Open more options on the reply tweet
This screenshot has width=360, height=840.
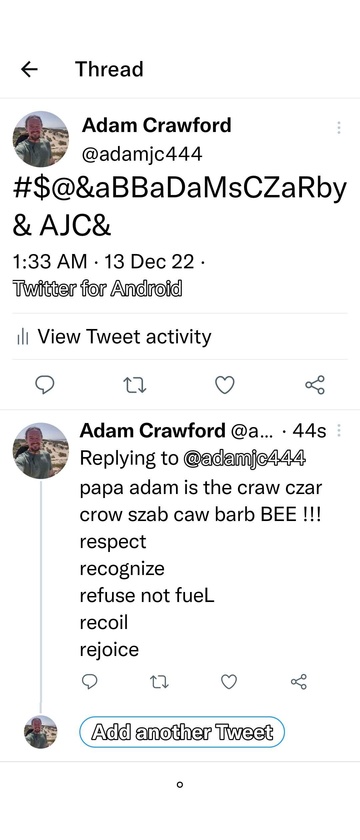point(339,431)
